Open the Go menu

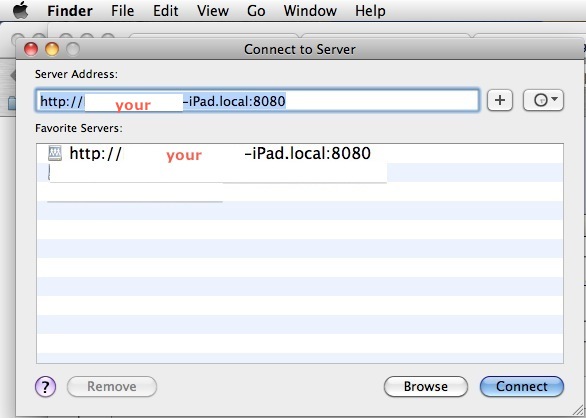pyautogui.click(x=256, y=11)
